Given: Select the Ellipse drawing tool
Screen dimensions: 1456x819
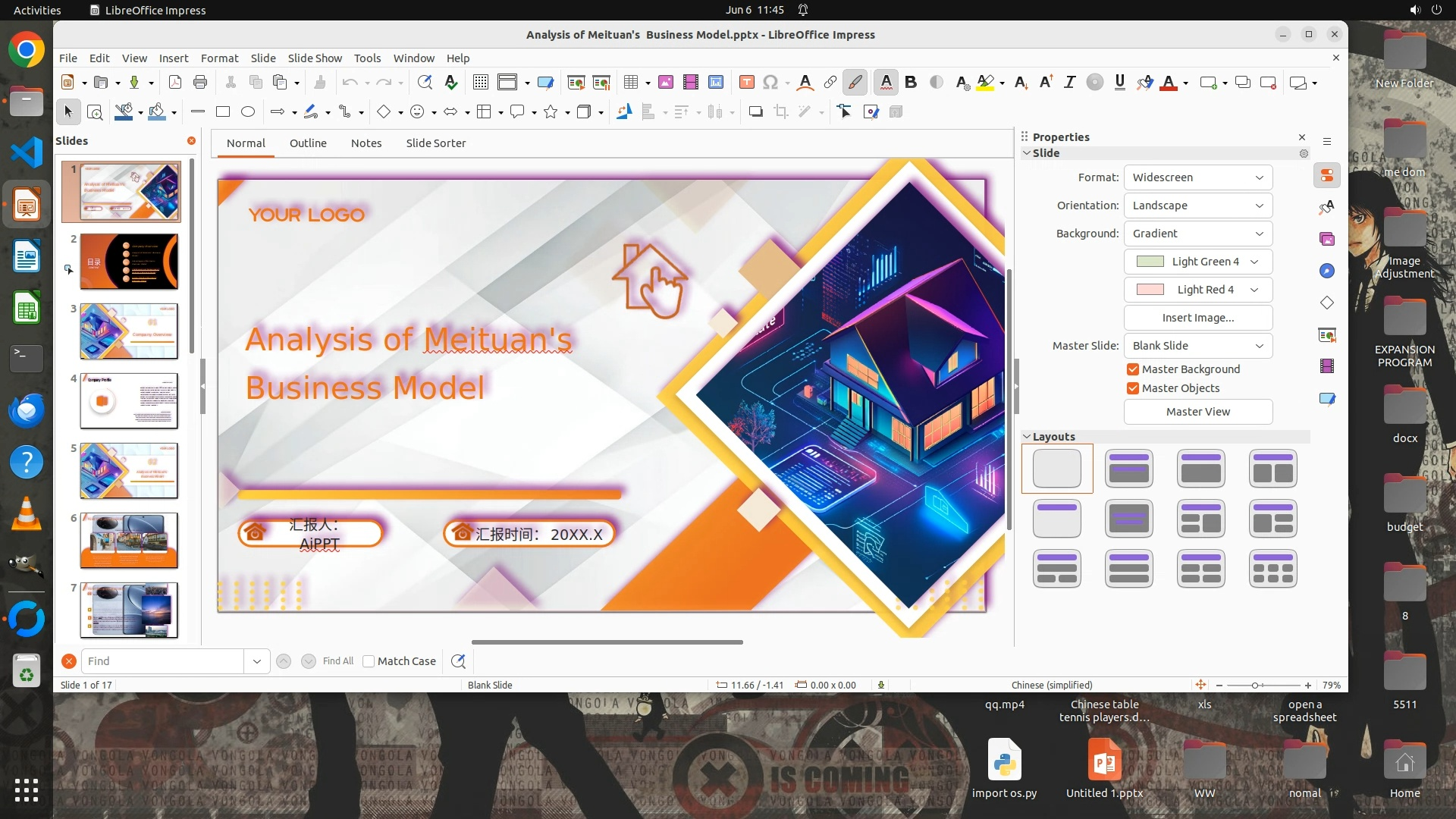Looking at the screenshot, I should point(247,111).
